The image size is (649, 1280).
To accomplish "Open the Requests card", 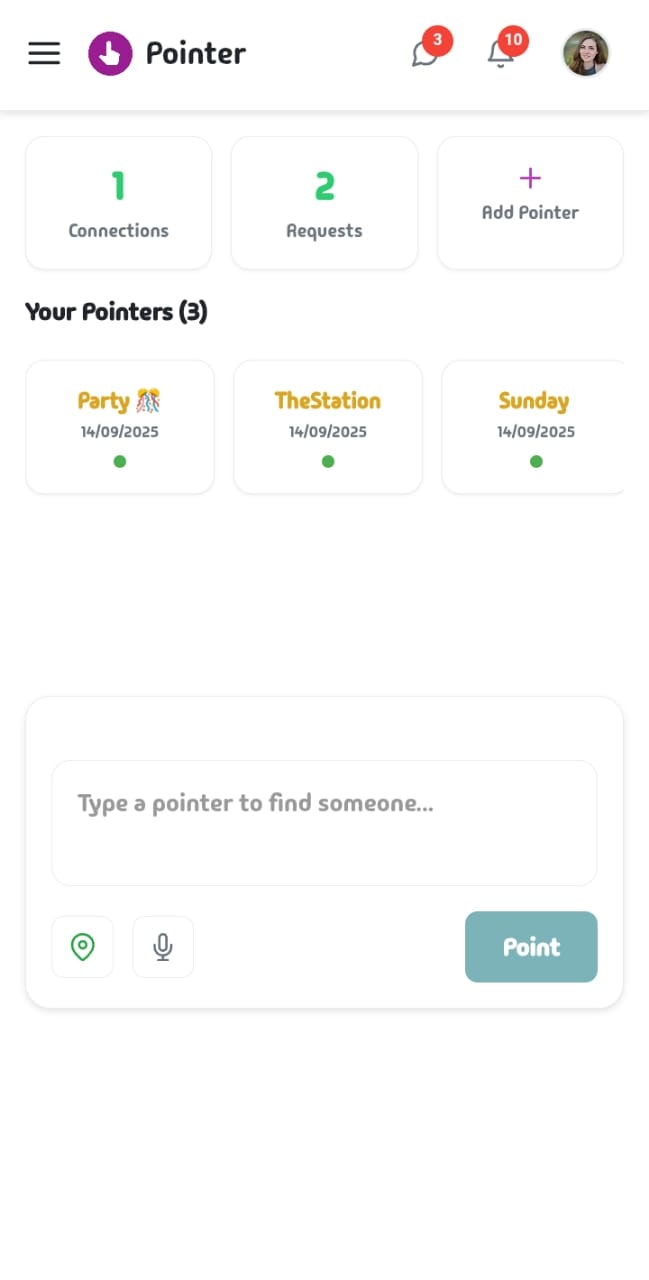I will [324, 203].
